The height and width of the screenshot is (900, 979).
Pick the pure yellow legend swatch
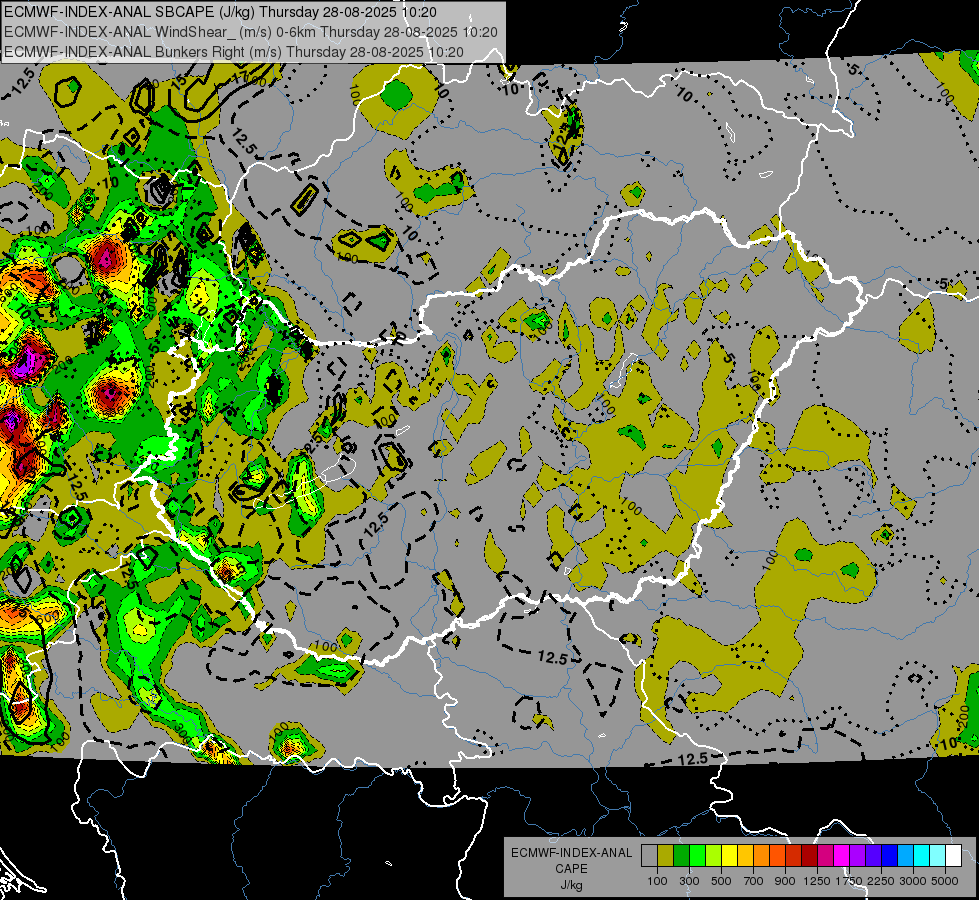[729, 855]
